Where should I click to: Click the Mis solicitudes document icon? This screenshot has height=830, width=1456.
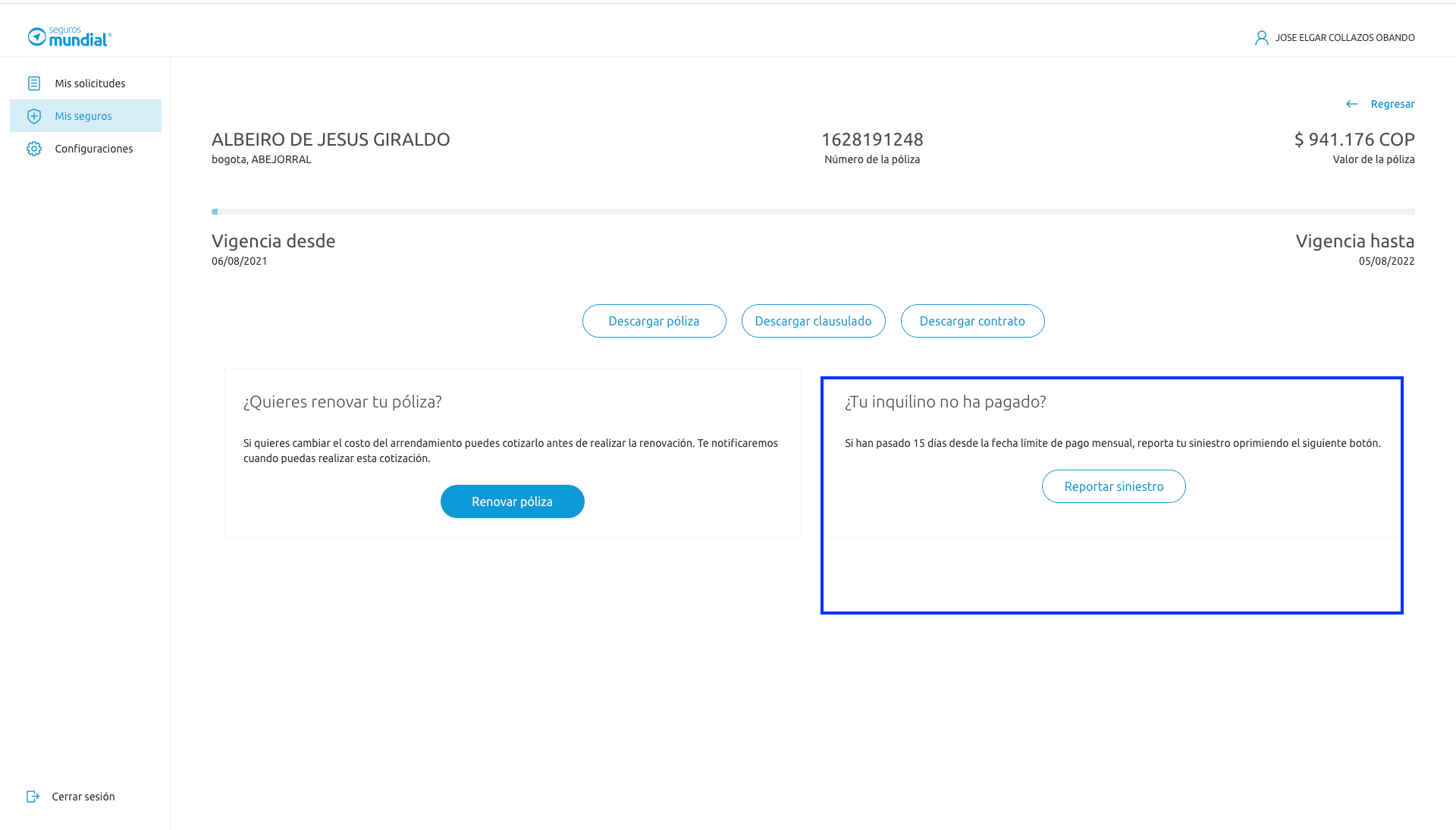click(x=34, y=83)
